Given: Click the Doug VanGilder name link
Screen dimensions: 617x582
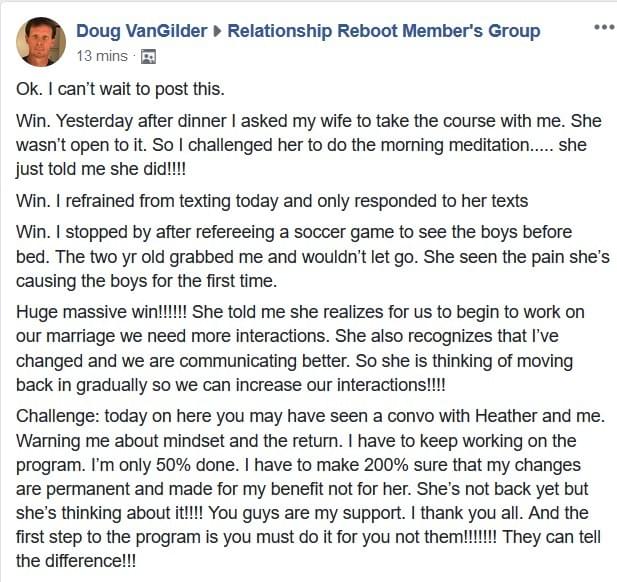Looking at the screenshot, I should [142, 31].
